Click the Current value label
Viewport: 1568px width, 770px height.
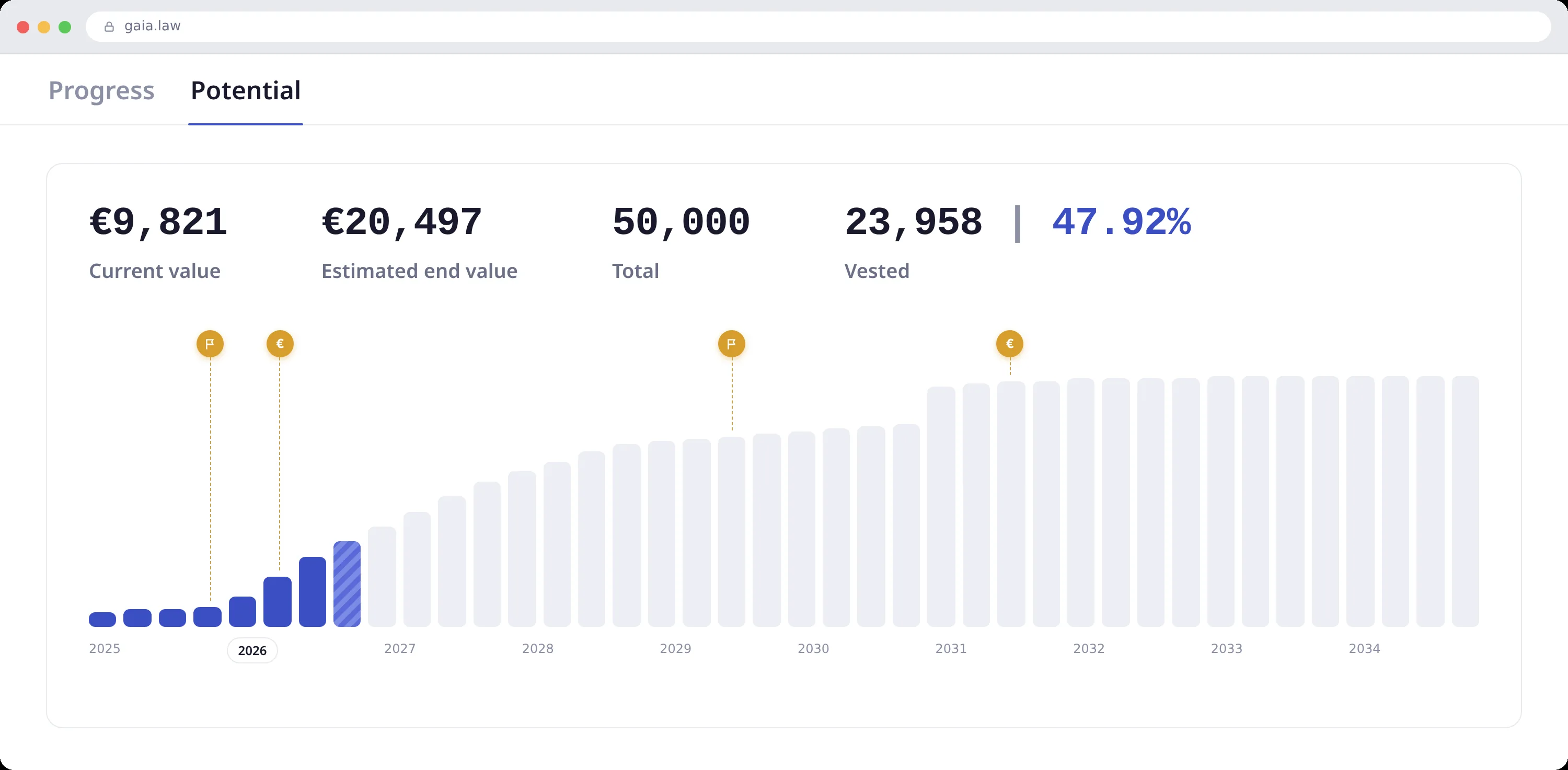coord(155,271)
